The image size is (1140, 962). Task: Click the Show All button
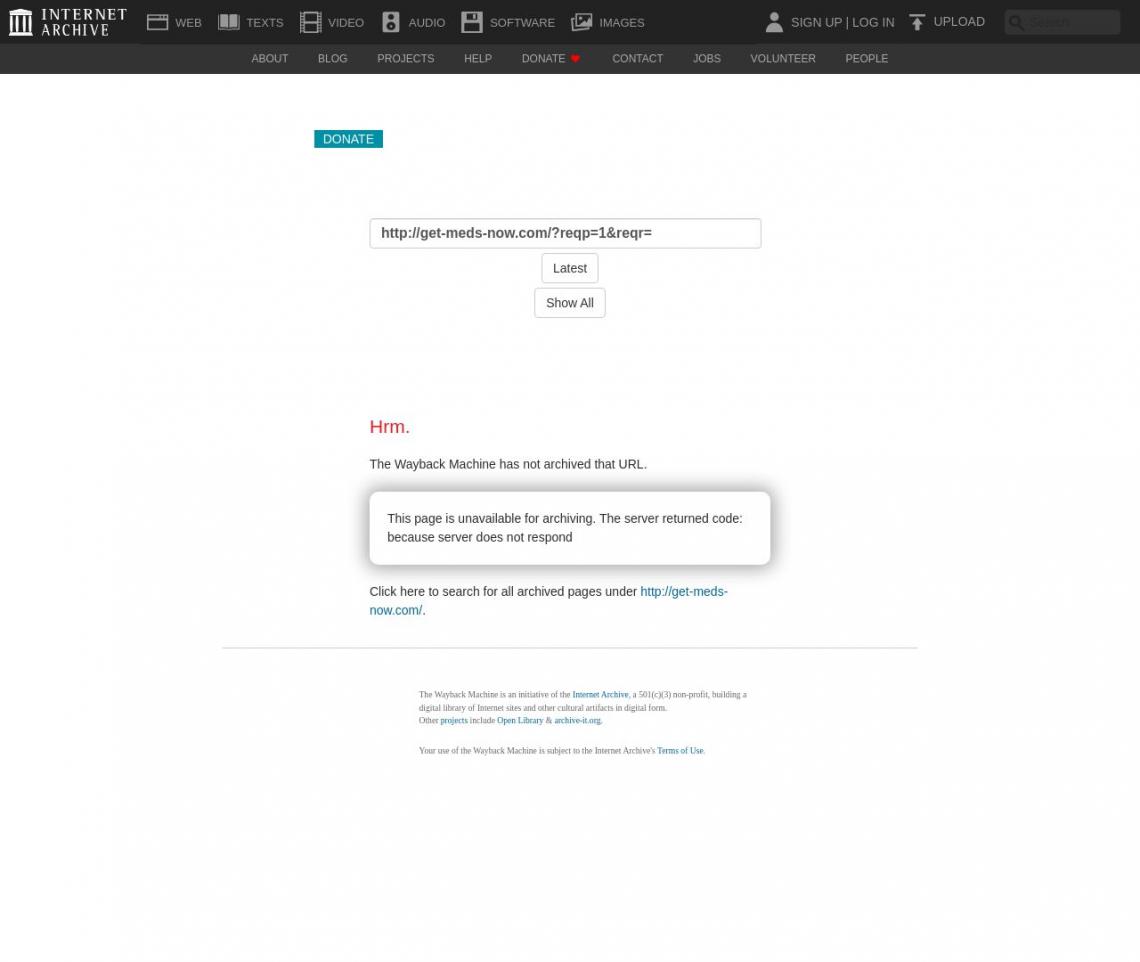coord(569,303)
